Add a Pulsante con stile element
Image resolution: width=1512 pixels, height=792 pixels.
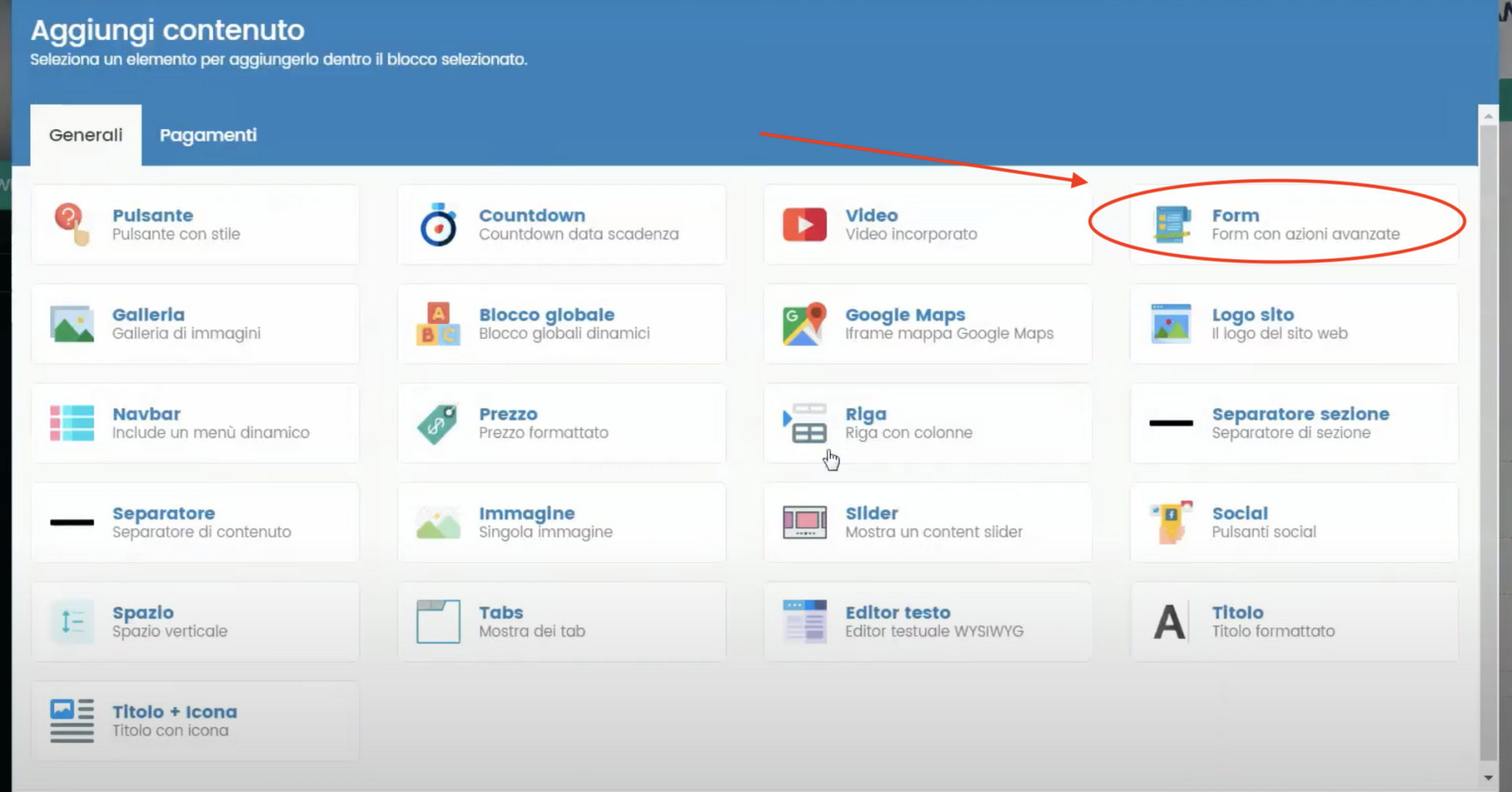tap(195, 224)
